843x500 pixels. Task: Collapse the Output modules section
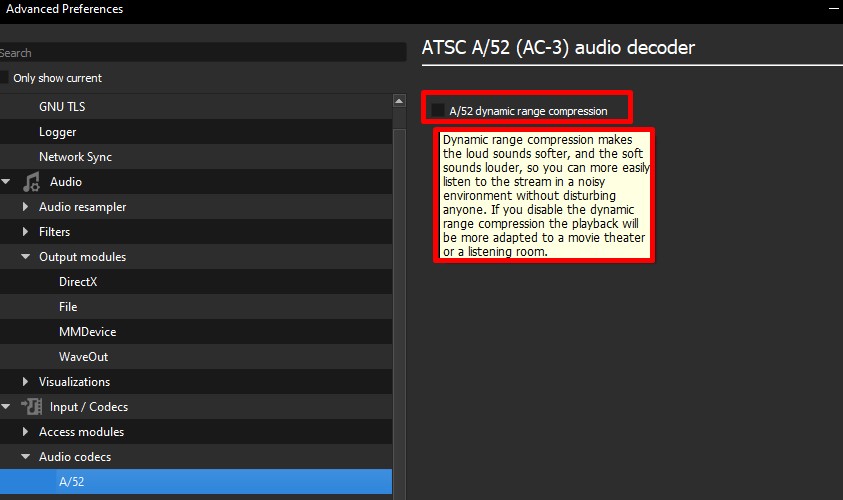[25, 256]
